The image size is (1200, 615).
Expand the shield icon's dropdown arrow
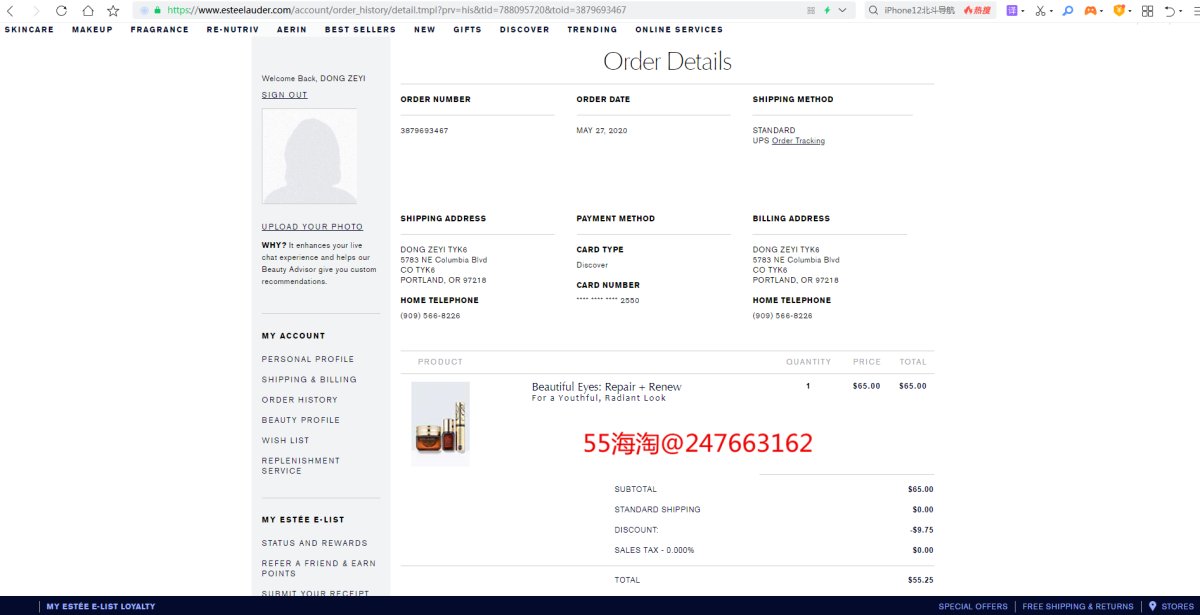(x=1130, y=11)
